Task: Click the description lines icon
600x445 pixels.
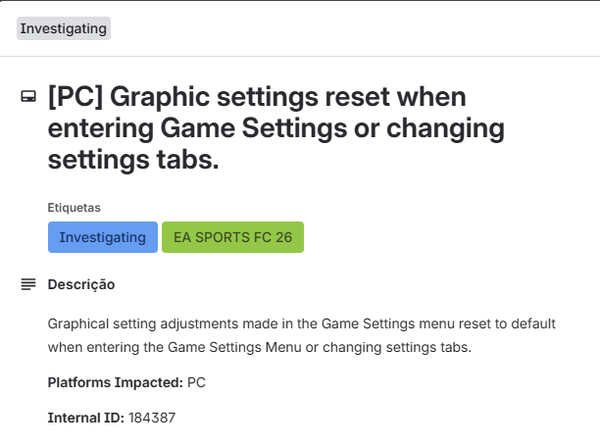Action: point(28,285)
